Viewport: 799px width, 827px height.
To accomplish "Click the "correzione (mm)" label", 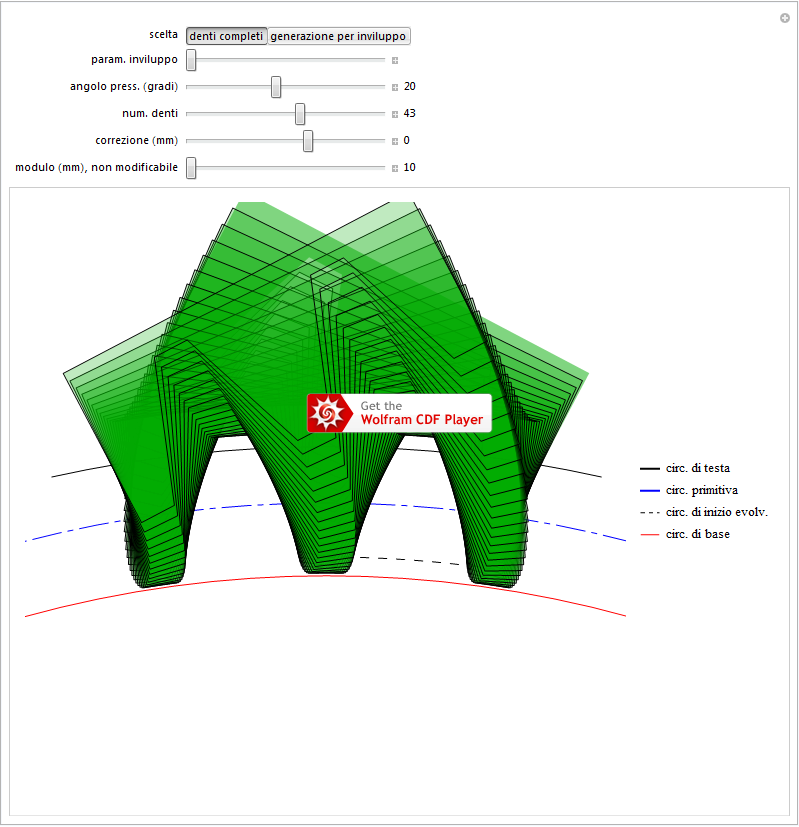I will tap(137, 140).
